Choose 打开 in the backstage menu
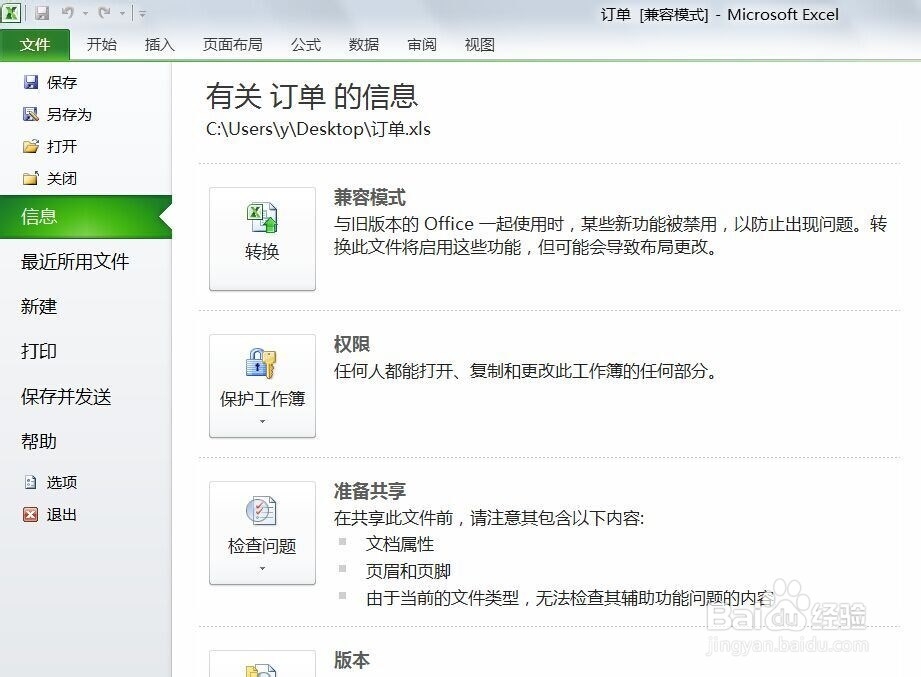 click(62, 146)
